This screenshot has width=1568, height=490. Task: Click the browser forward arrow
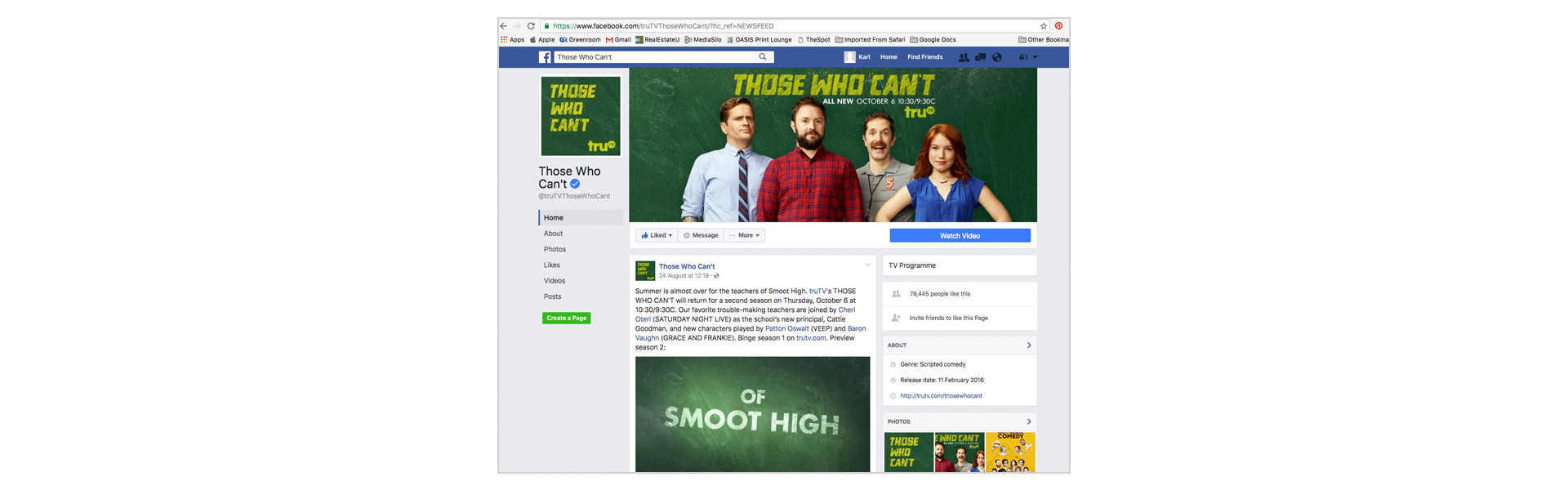(517, 26)
